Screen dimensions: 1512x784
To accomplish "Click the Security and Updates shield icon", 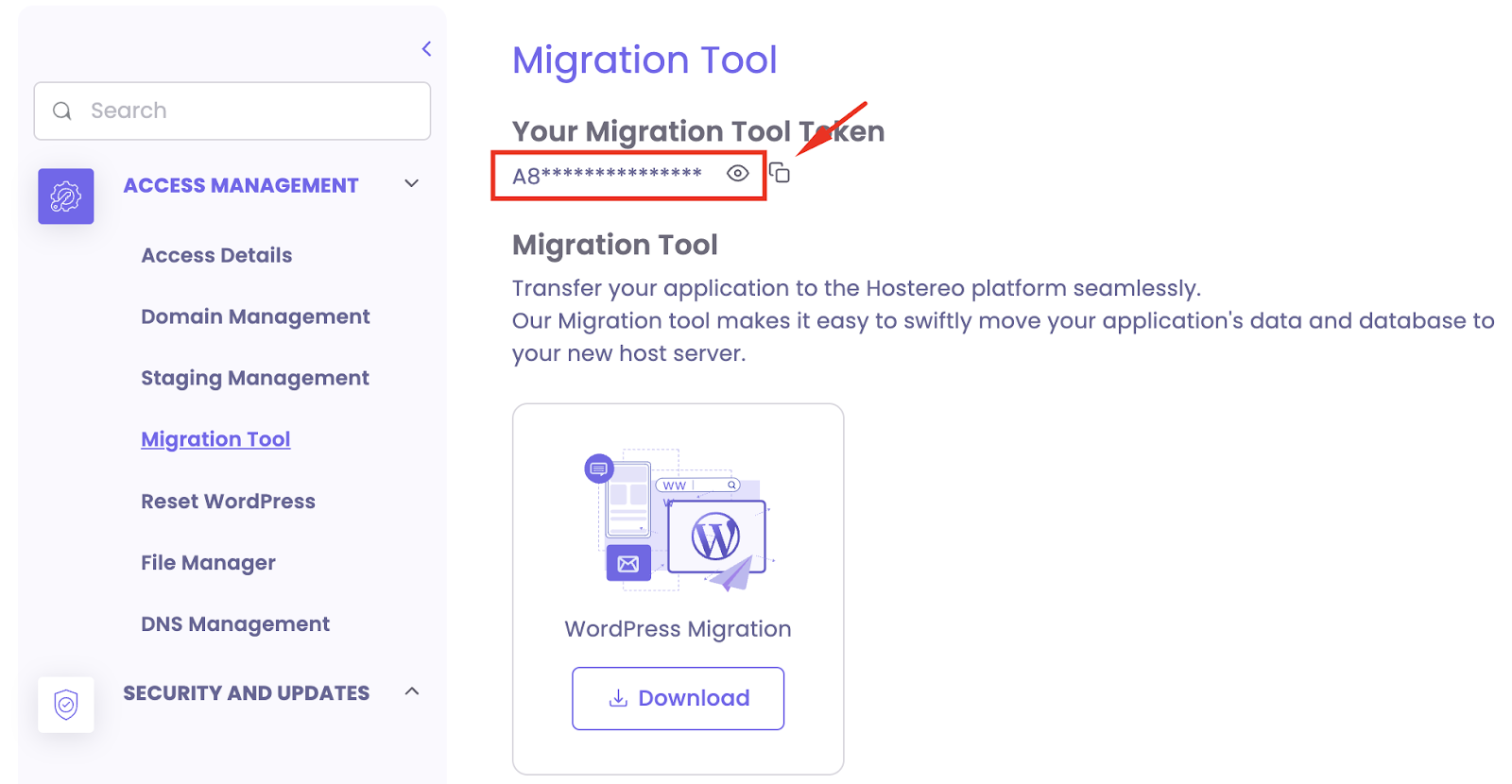I will point(66,705).
